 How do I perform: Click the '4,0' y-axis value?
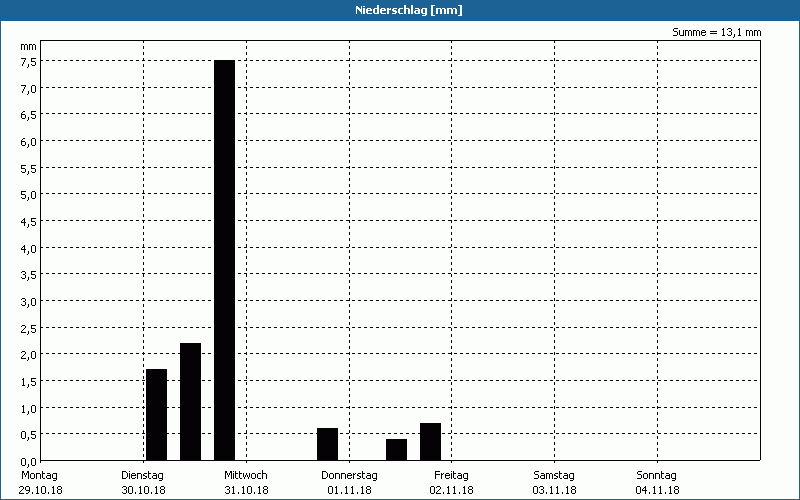(x=29, y=248)
